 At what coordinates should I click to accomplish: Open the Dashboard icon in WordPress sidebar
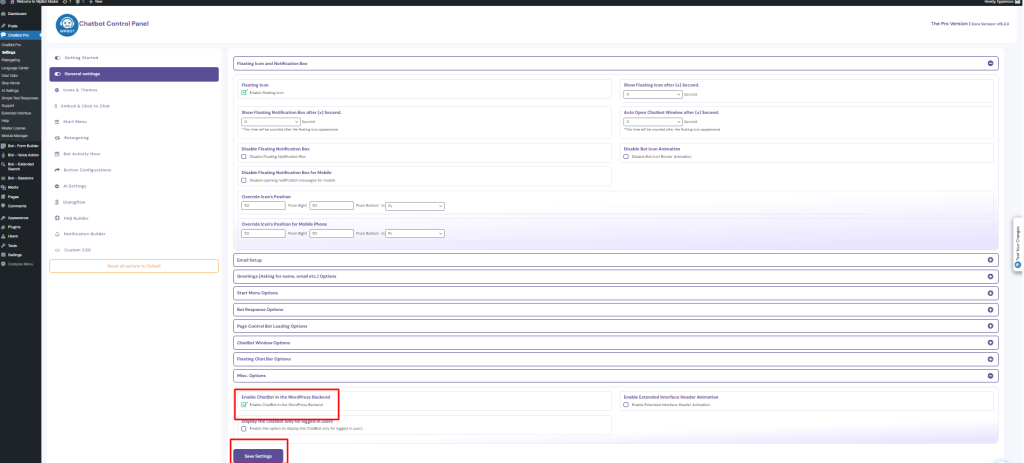pyautogui.click(x=4, y=12)
